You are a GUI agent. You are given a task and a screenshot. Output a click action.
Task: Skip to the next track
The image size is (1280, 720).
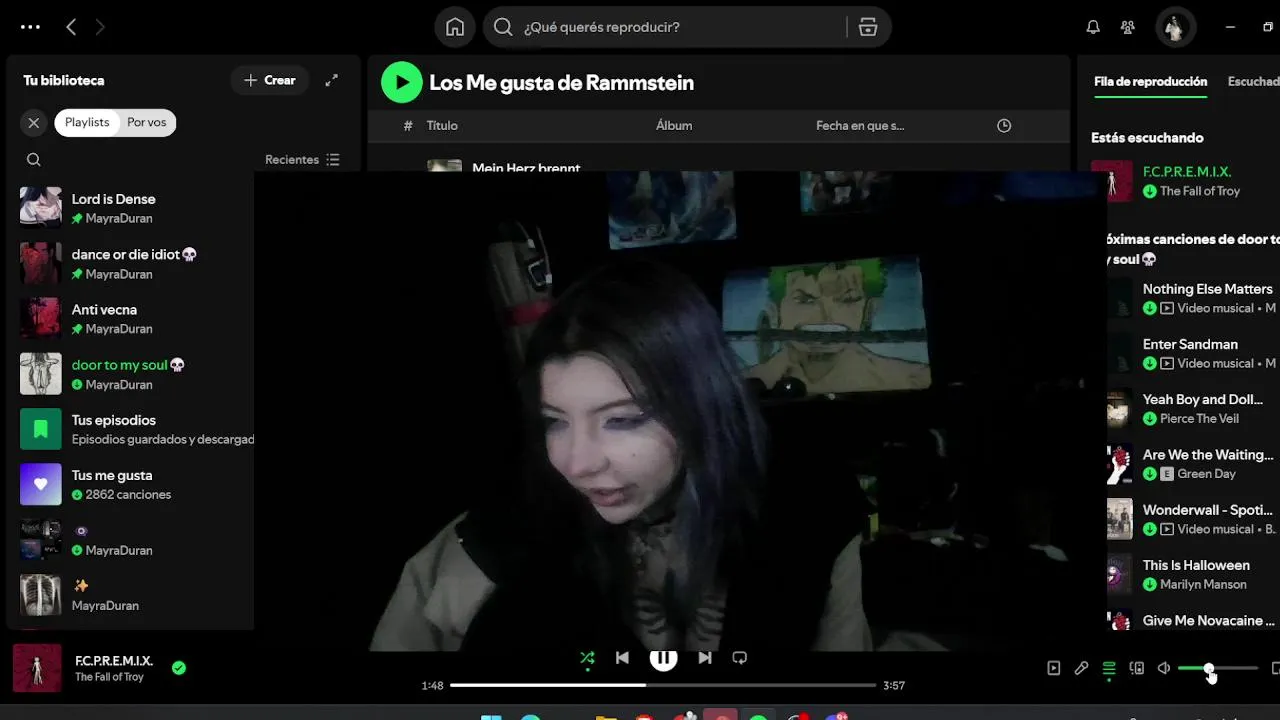click(x=705, y=658)
